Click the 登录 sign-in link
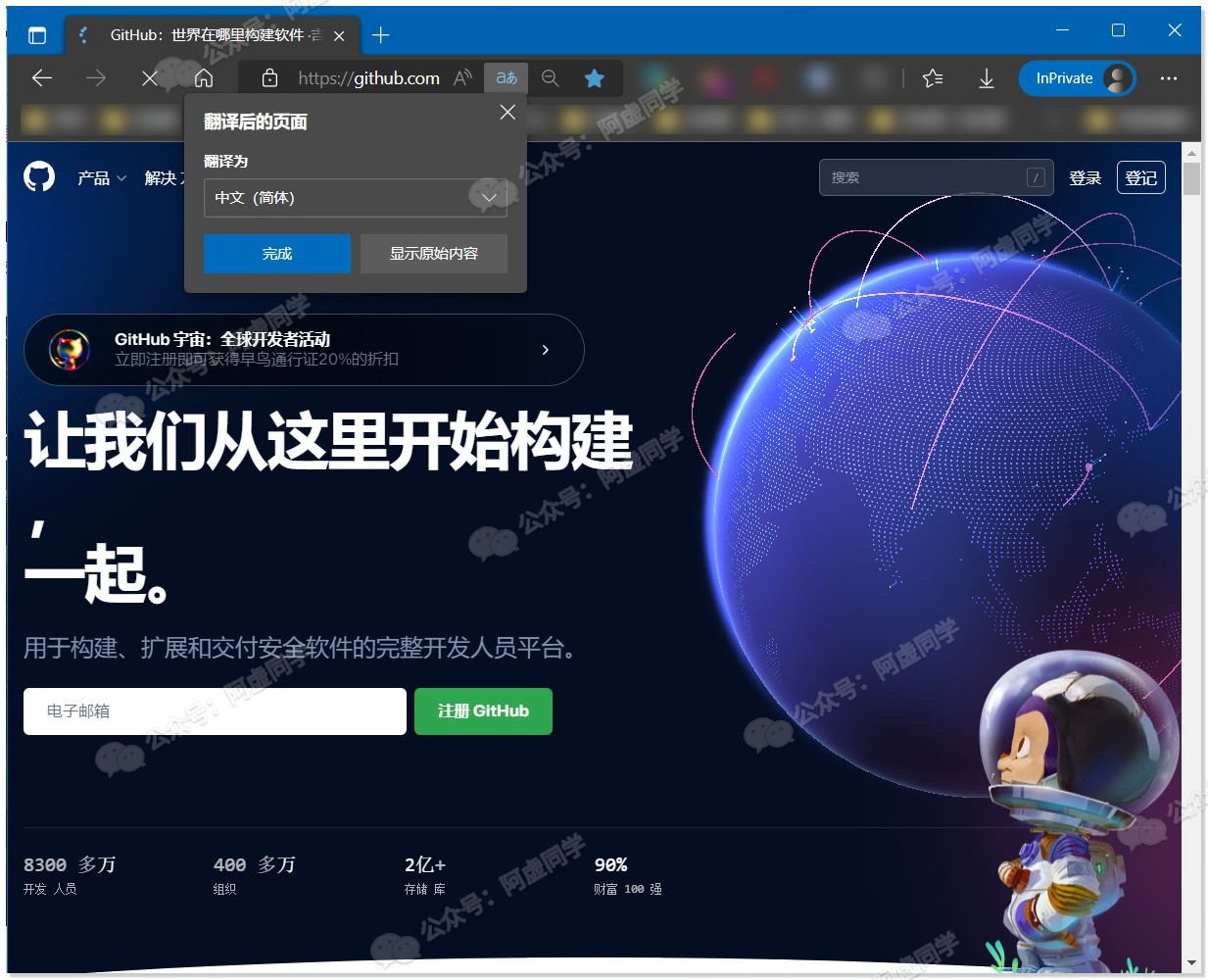Viewport: 1208px width, 980px height. pos(1086,178)
